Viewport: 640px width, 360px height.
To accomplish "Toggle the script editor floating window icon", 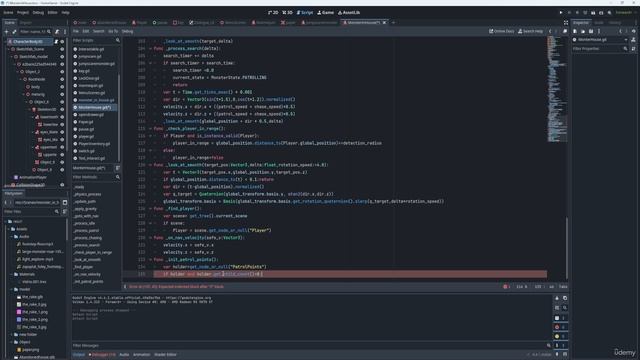I will point(565,31).
